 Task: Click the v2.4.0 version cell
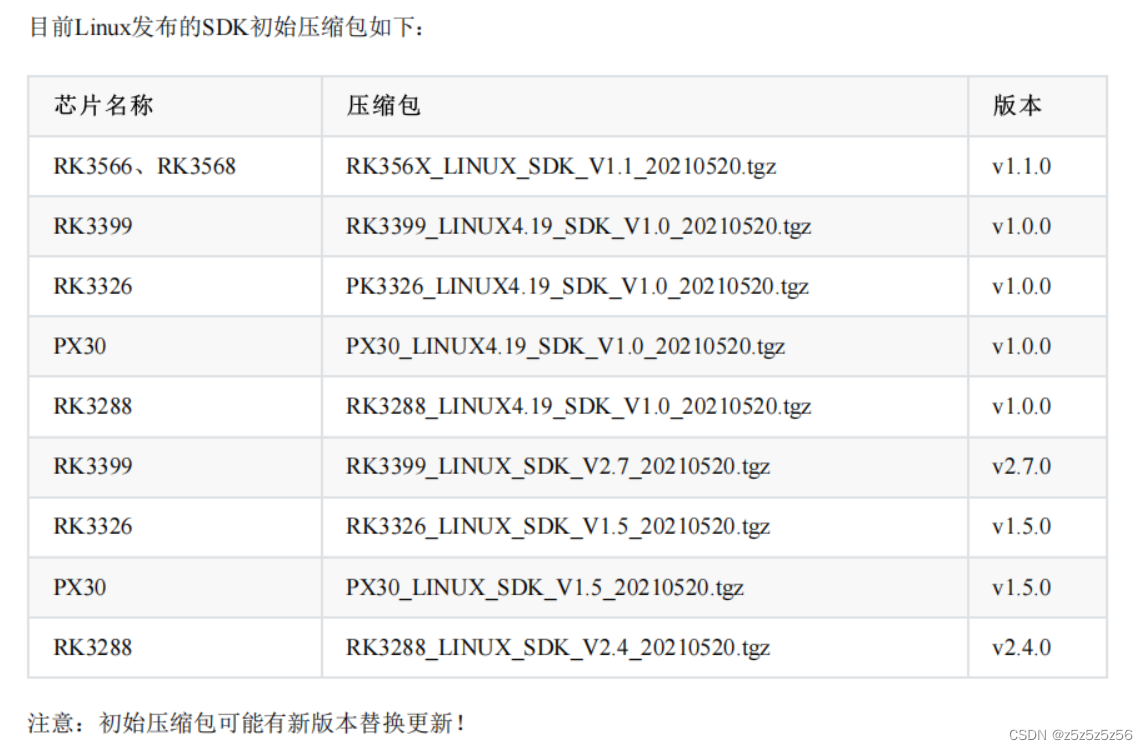[1021, 647]
